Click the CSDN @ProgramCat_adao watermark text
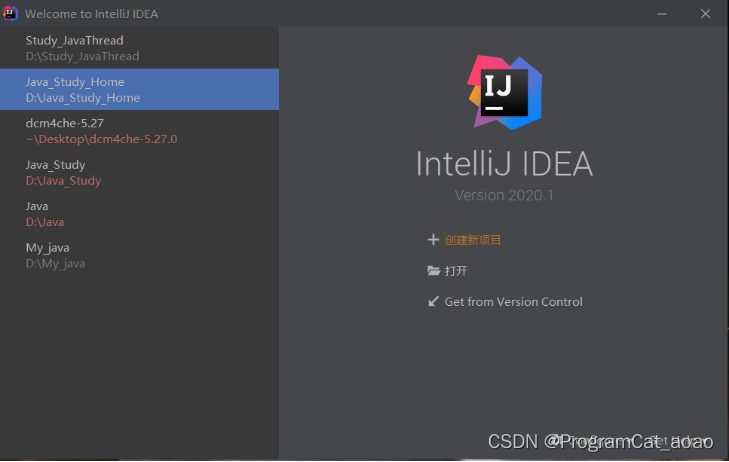 click(600, 442)
